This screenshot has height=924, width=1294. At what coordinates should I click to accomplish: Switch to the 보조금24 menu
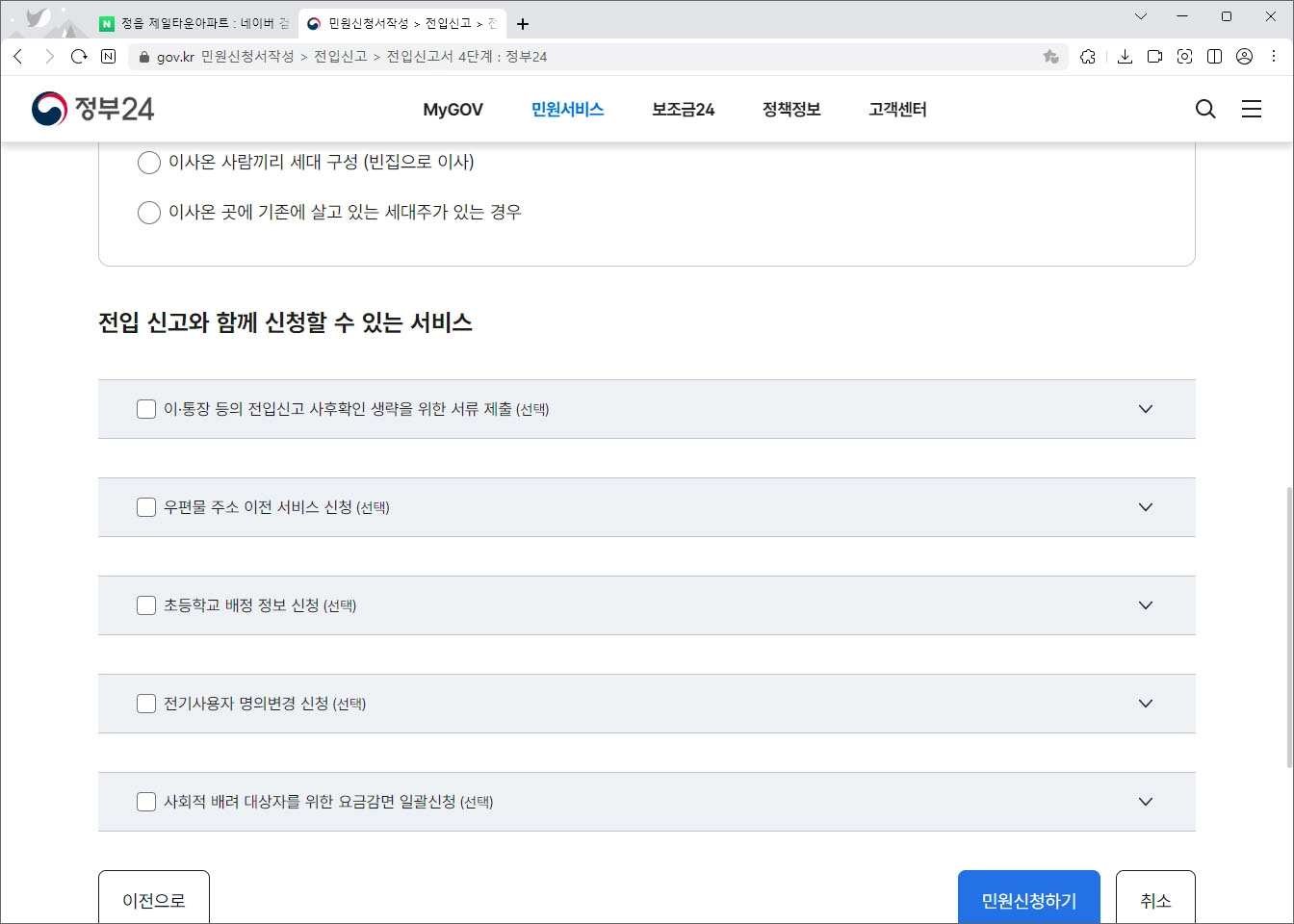(x=682, y=109)
